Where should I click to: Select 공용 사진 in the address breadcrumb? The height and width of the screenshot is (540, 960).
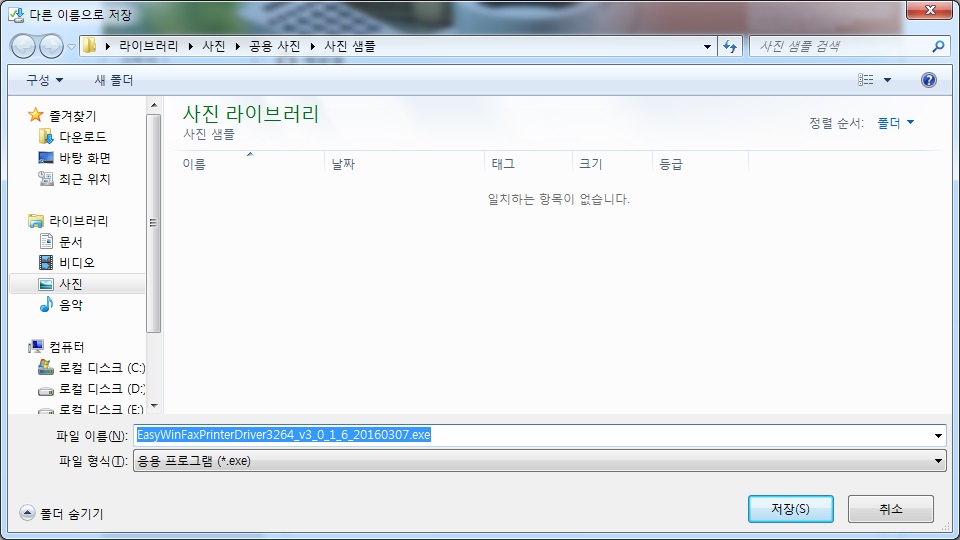click(x=274, y=46)
